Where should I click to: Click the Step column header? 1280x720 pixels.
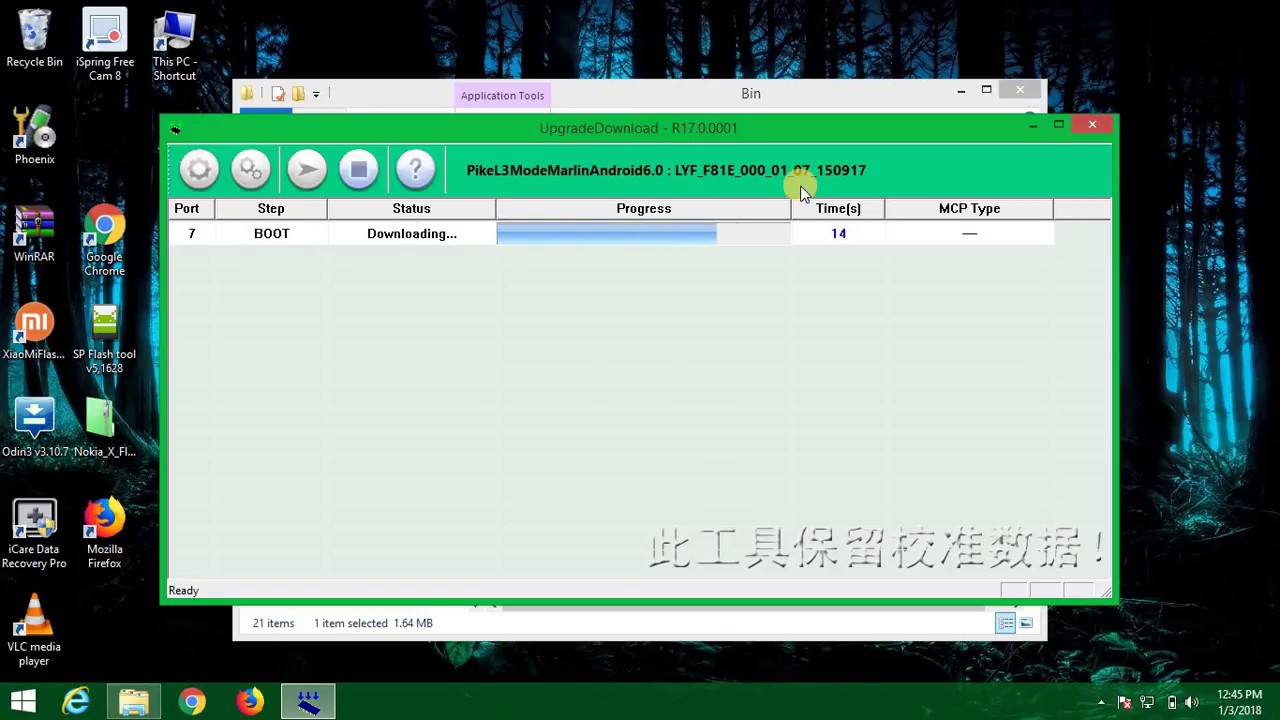[271, 208]
